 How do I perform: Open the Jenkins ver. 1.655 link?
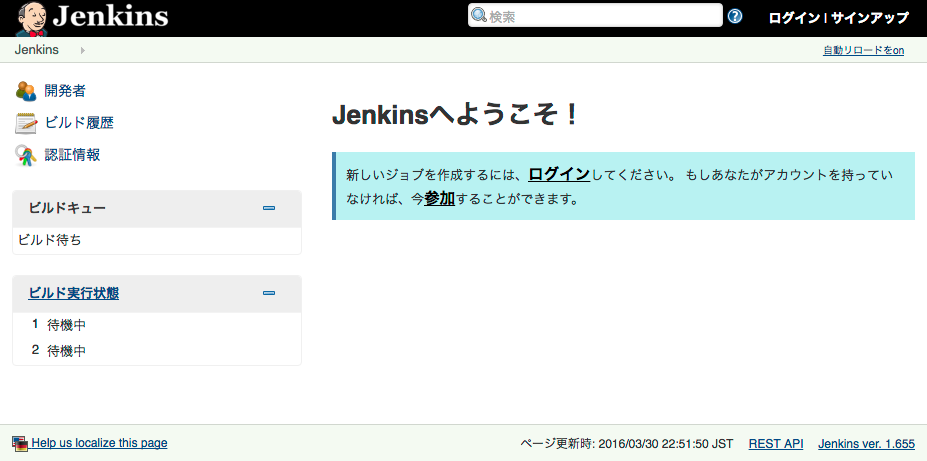[x=867, y=443]
